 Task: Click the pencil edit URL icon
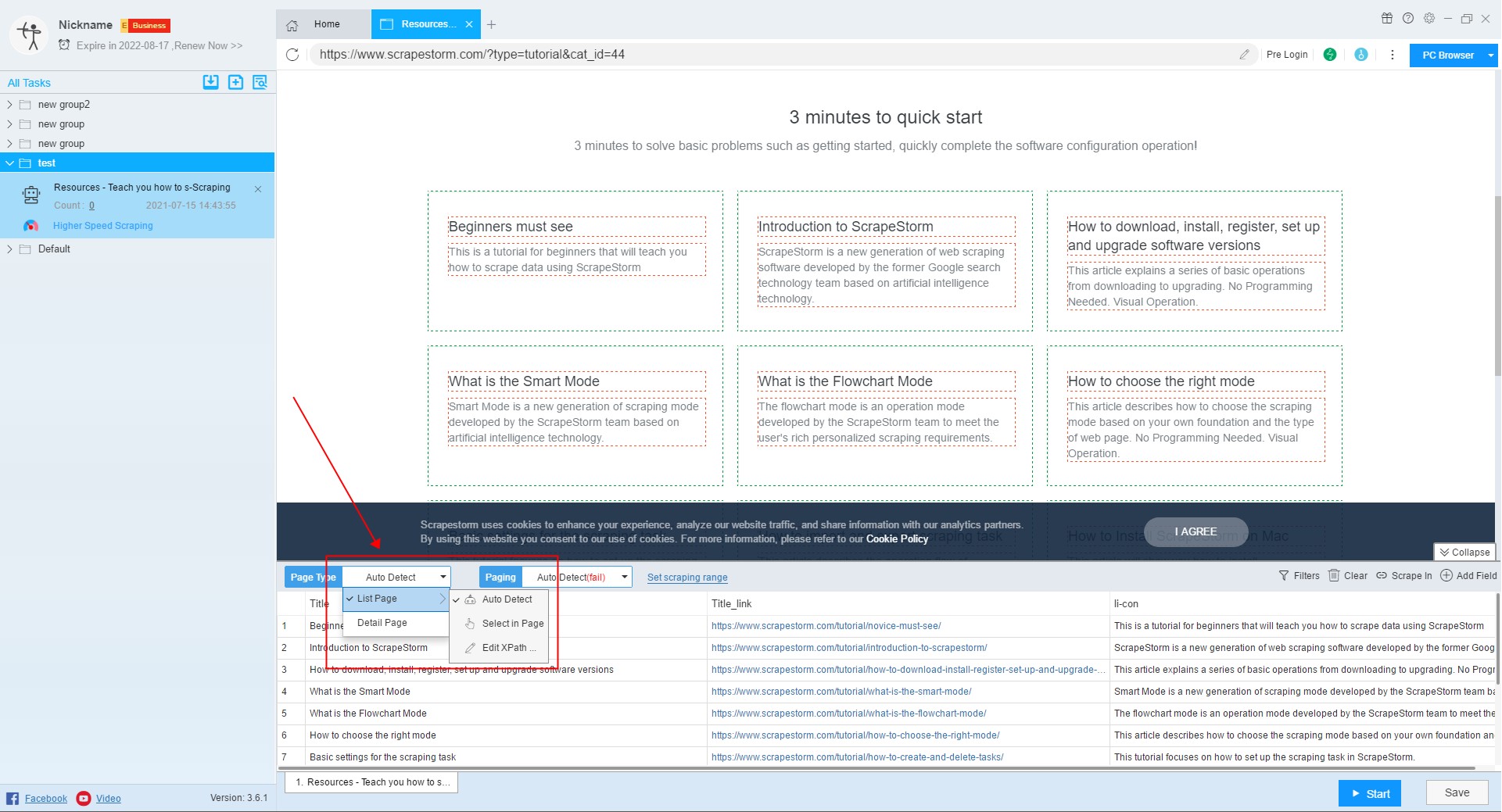coord(1244,55)
